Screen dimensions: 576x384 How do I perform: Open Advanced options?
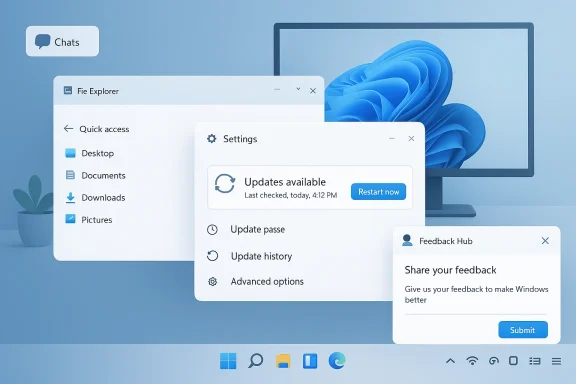click(267, 281)
